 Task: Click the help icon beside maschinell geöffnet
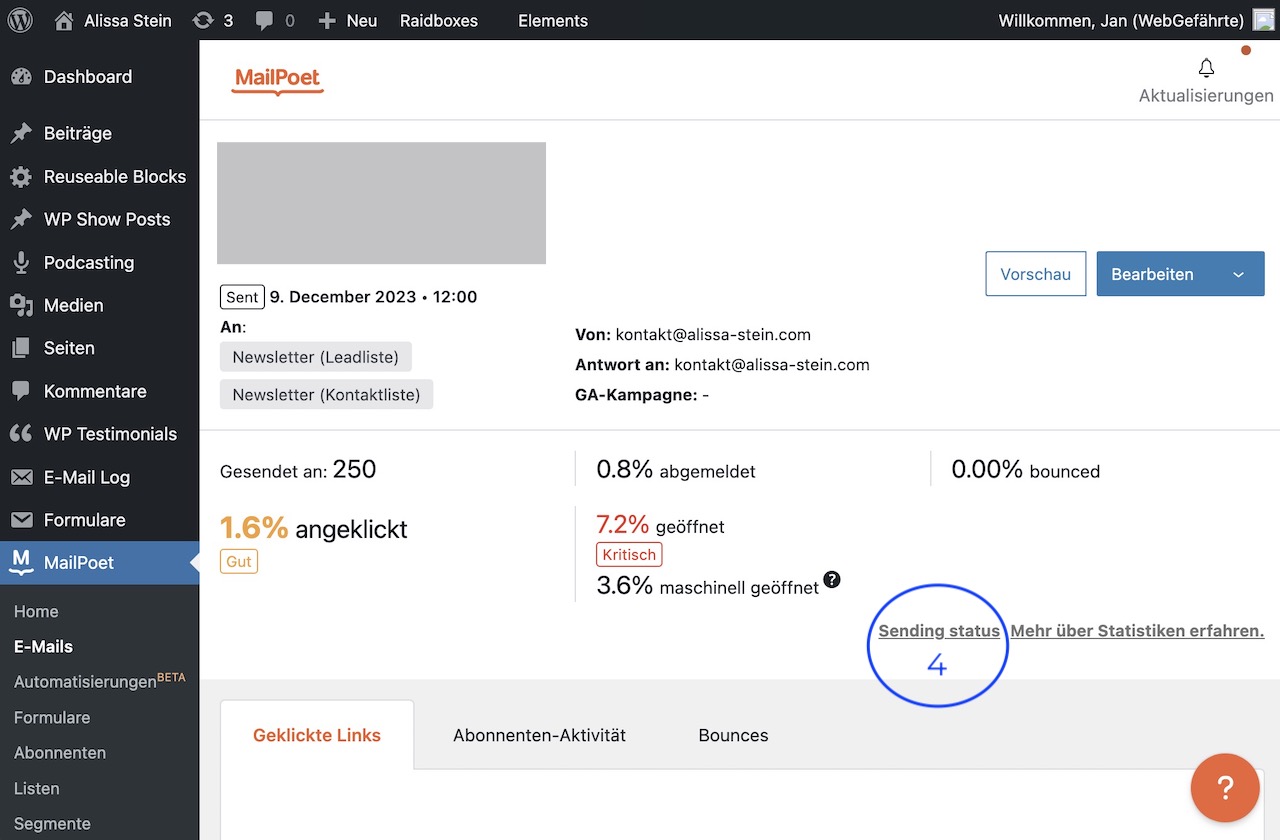tap(832, 580)
